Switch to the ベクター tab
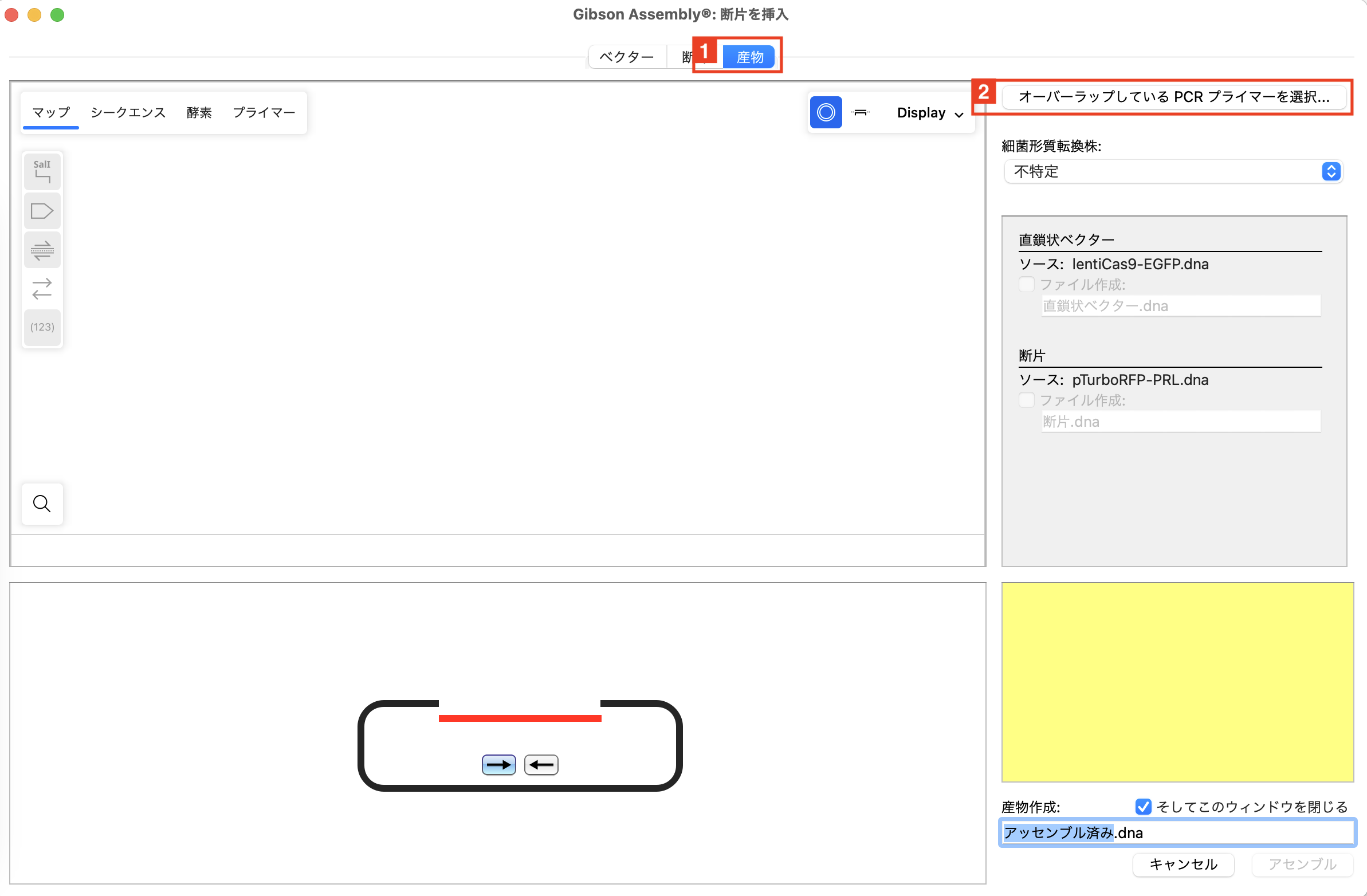1367x896 pixels. click(x=627, y=57)
